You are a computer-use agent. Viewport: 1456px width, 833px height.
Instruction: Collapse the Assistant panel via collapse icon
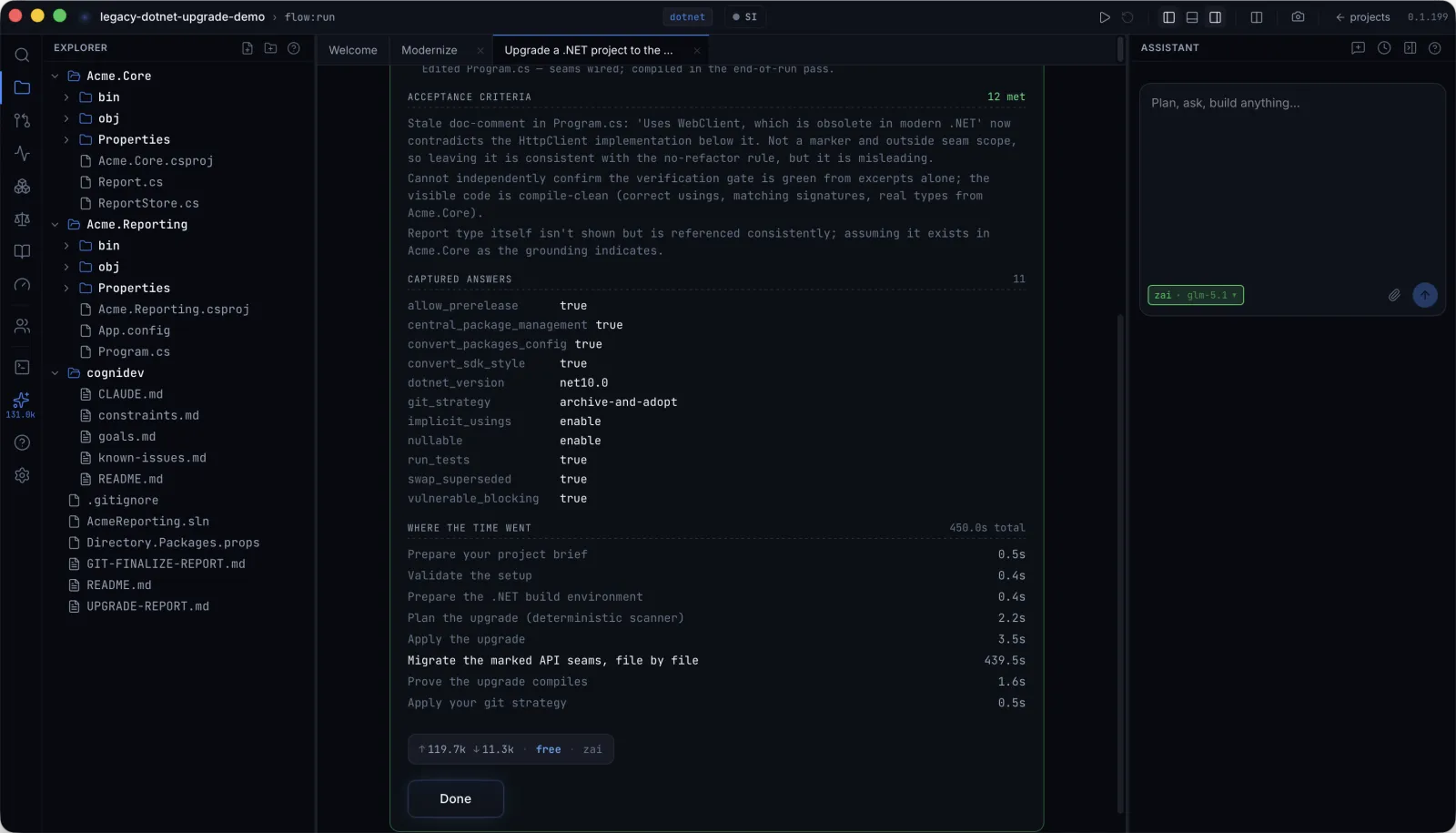pos(1410,48)
